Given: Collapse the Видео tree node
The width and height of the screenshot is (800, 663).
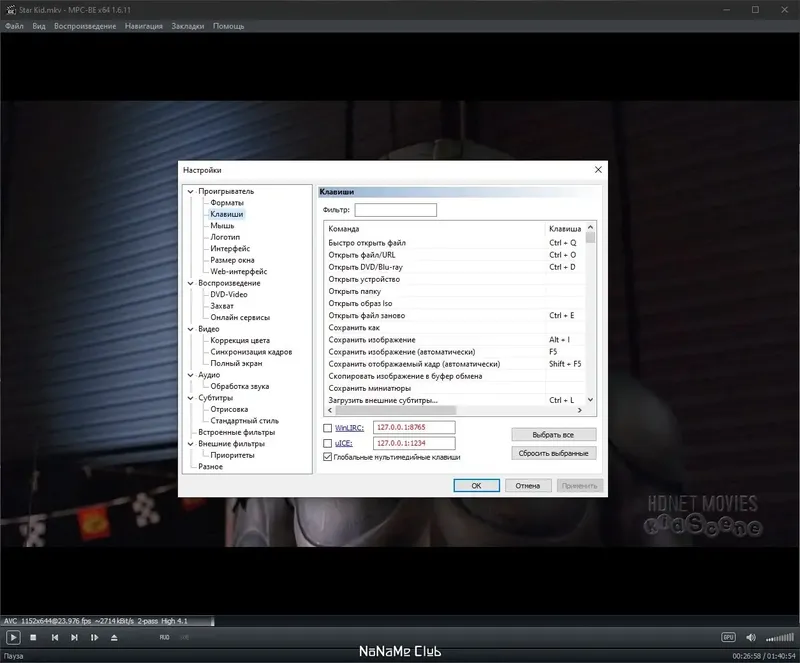Looking at the screenshot, I should point(190,329).
